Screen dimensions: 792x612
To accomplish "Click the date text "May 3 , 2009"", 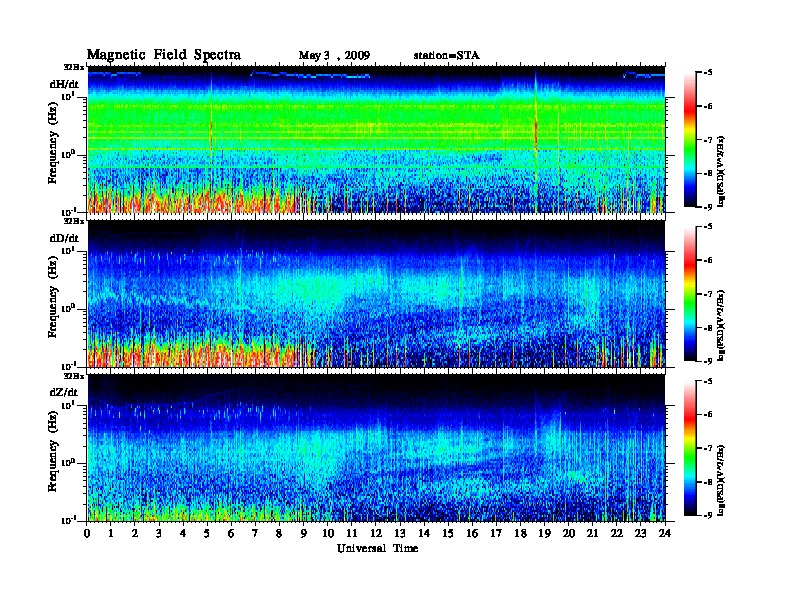I will point(334,56).
